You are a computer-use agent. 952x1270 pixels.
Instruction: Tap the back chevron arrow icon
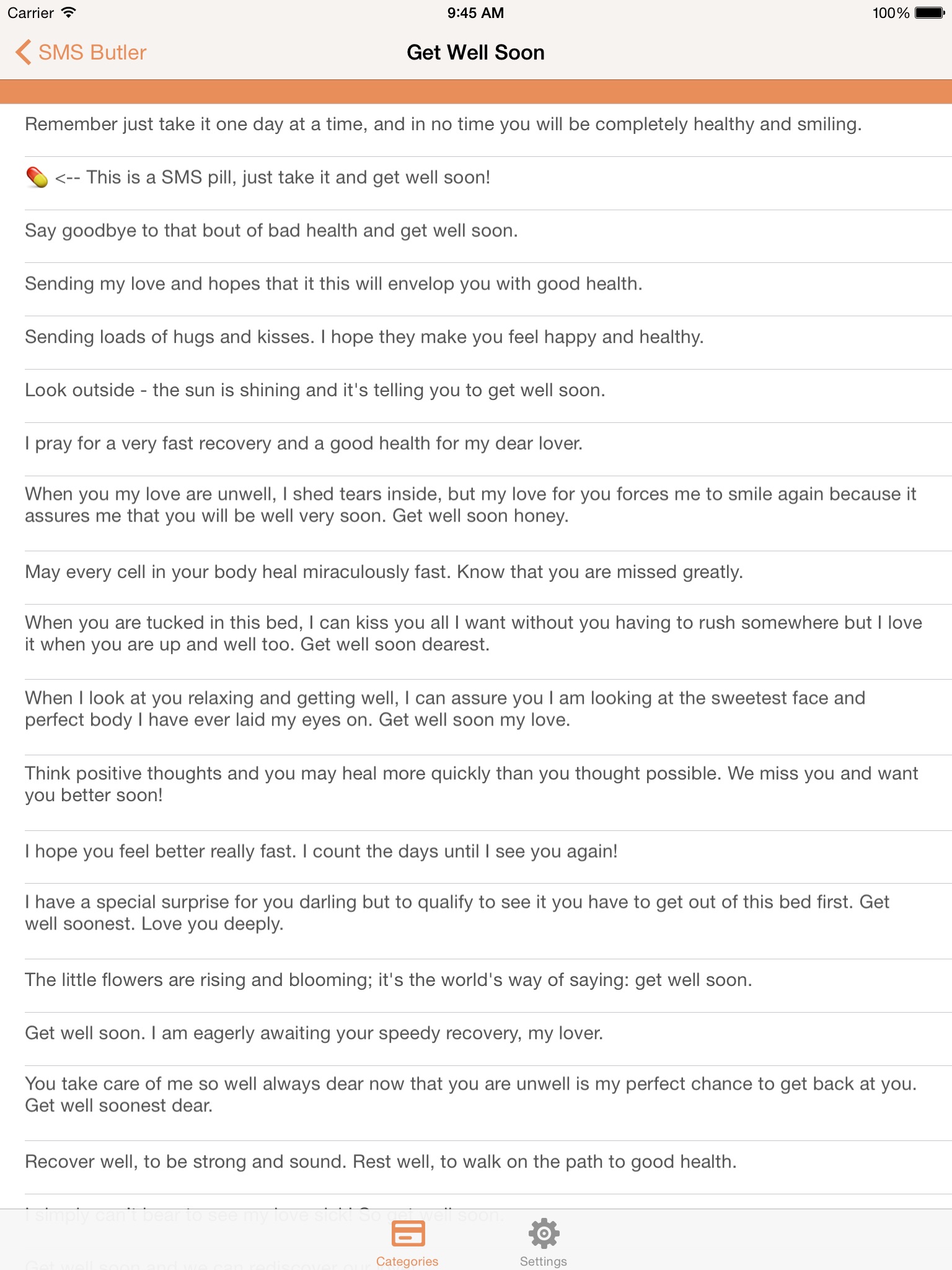[24, 53]
